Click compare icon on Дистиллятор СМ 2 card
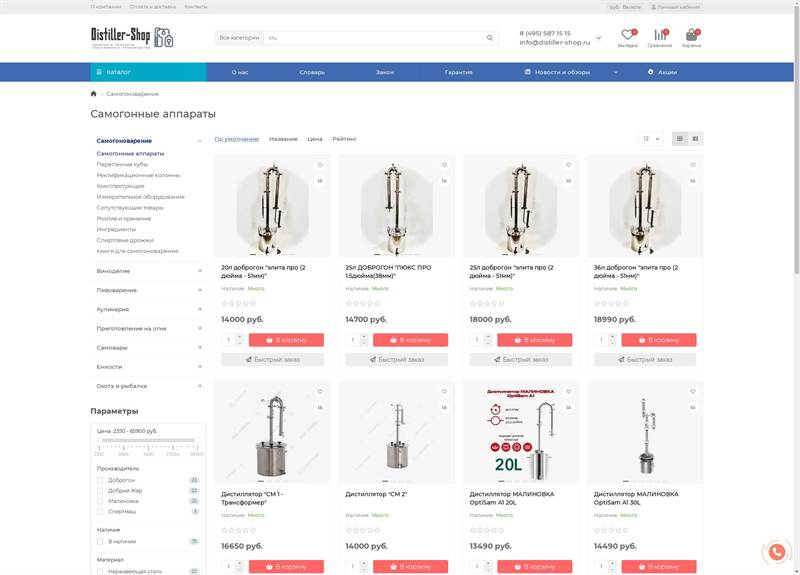Image resolution: width=800 pixels, height=575 pixels. tap(444, 408)
